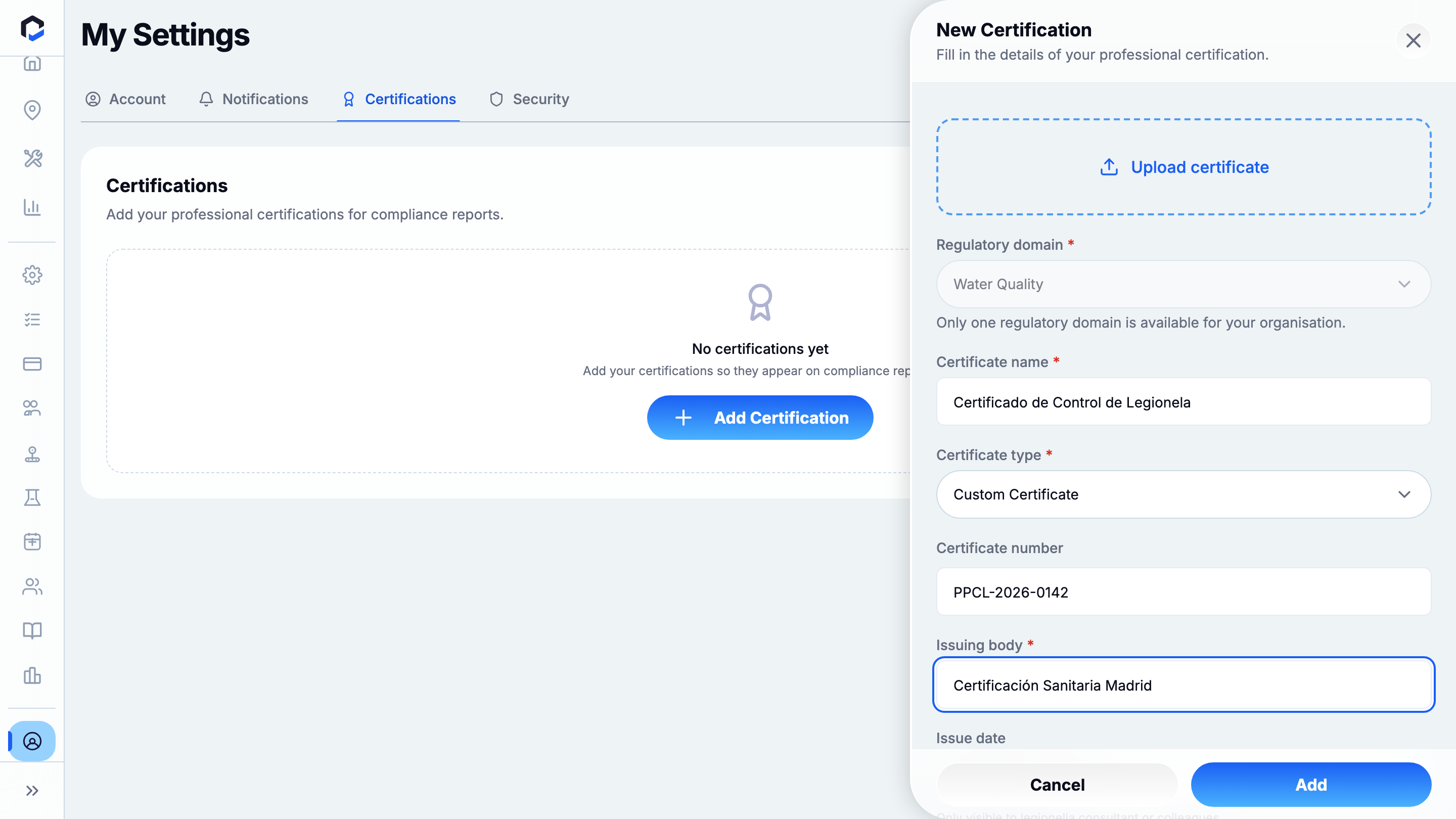Open the profile avatar sidebar icon
This screenshot has height=819, width=1456.
click(x=32, y=741)
